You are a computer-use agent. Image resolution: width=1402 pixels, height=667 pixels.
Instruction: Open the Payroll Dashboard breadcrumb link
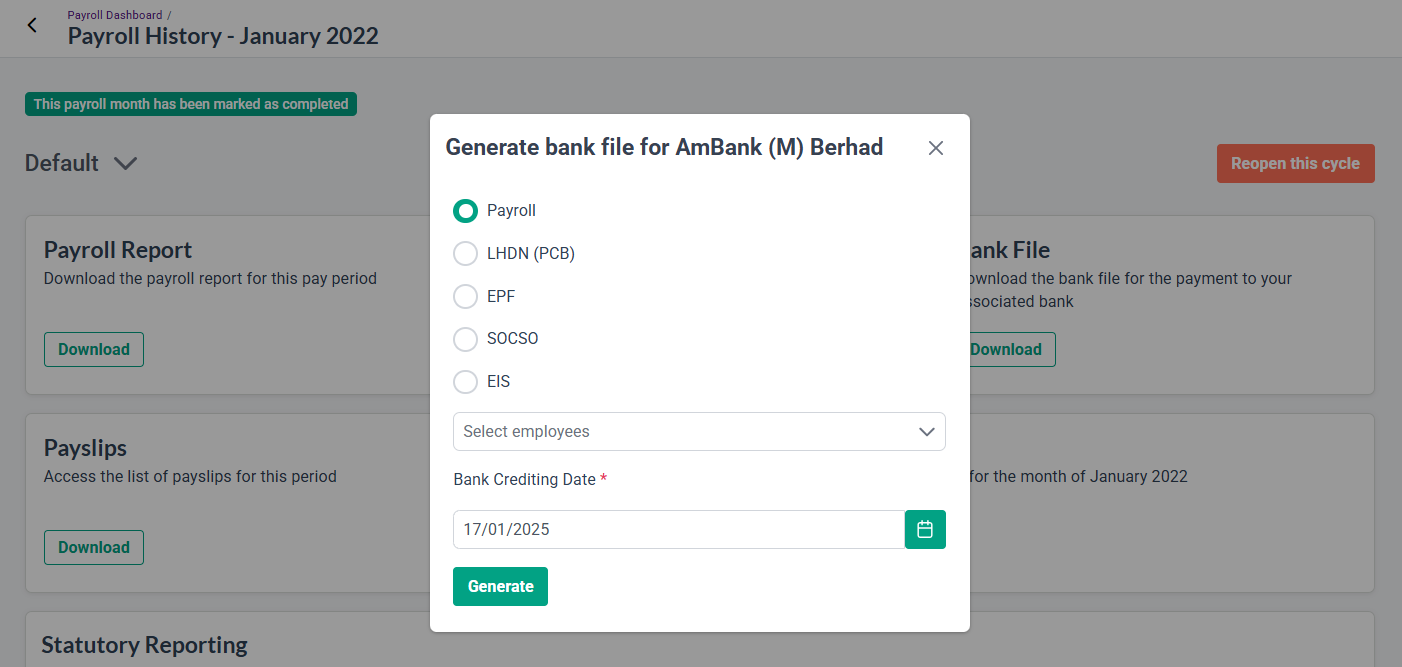coord(114,15)
